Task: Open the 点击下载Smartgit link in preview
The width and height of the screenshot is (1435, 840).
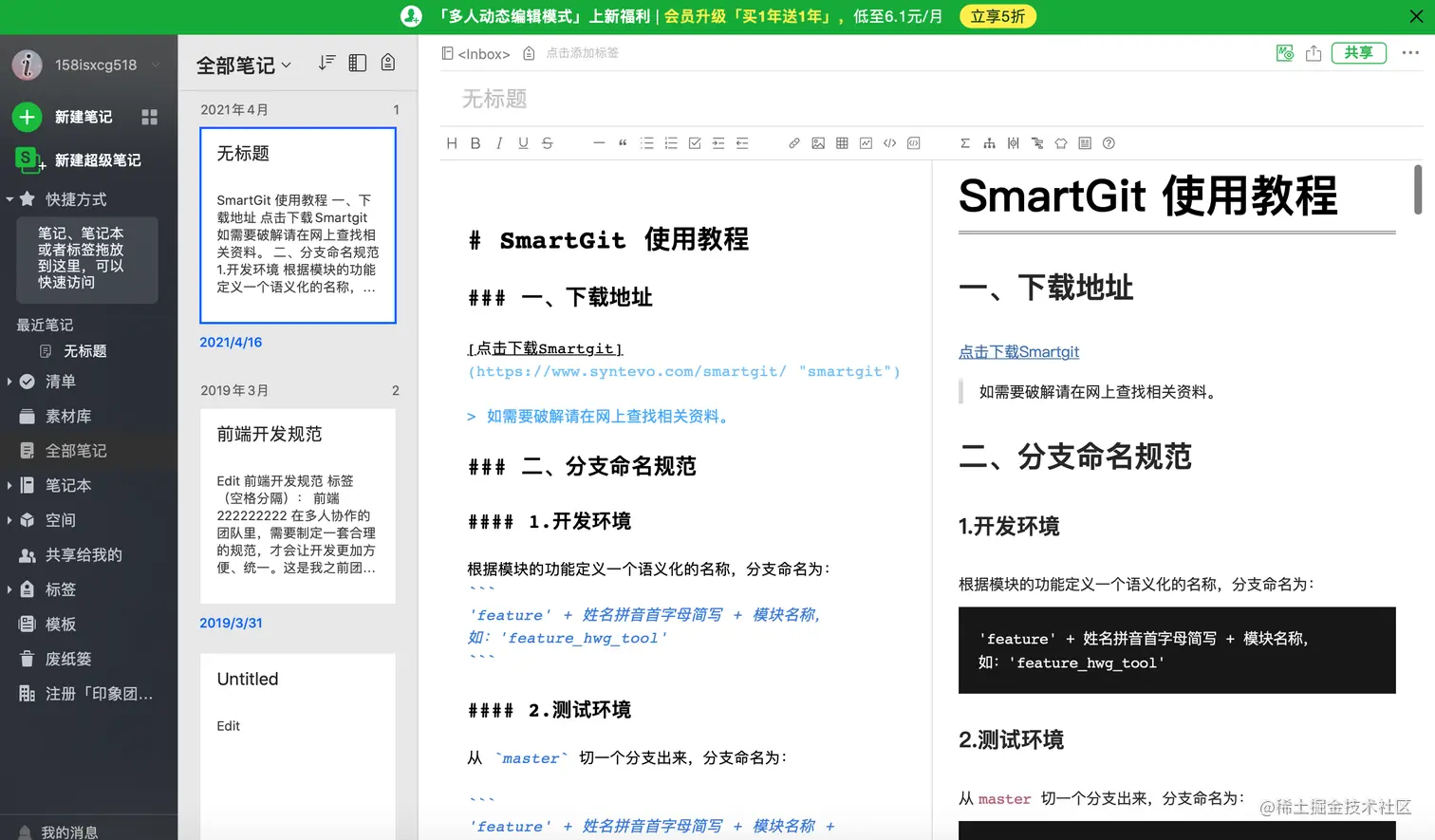Action: [1018, 352]
